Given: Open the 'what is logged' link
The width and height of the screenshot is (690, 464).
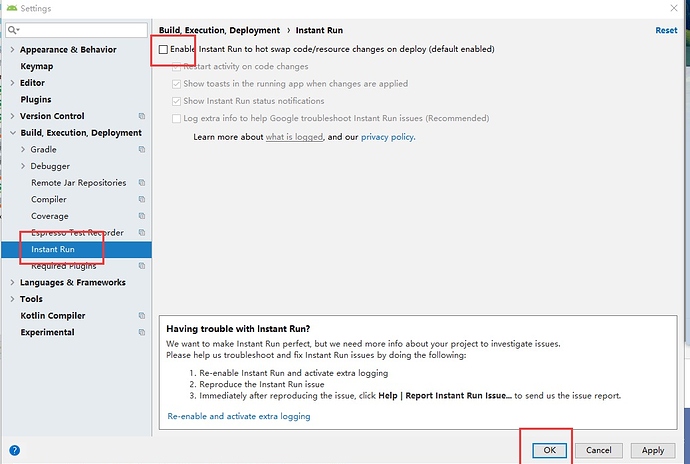Looking at the screenshot, I should 294,137.
